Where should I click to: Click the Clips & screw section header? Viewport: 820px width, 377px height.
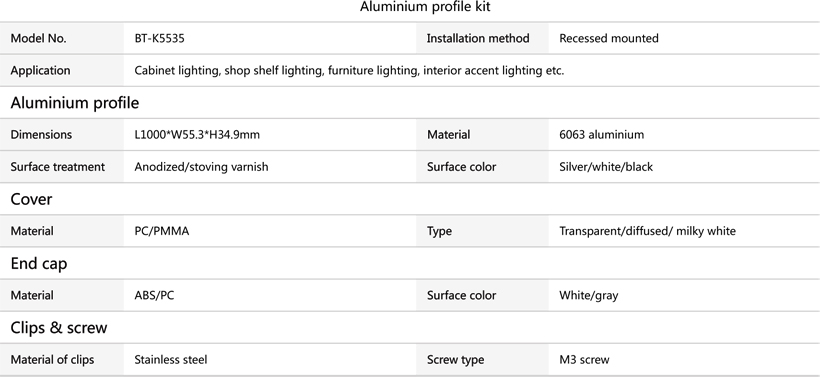(x=59, y=328)
